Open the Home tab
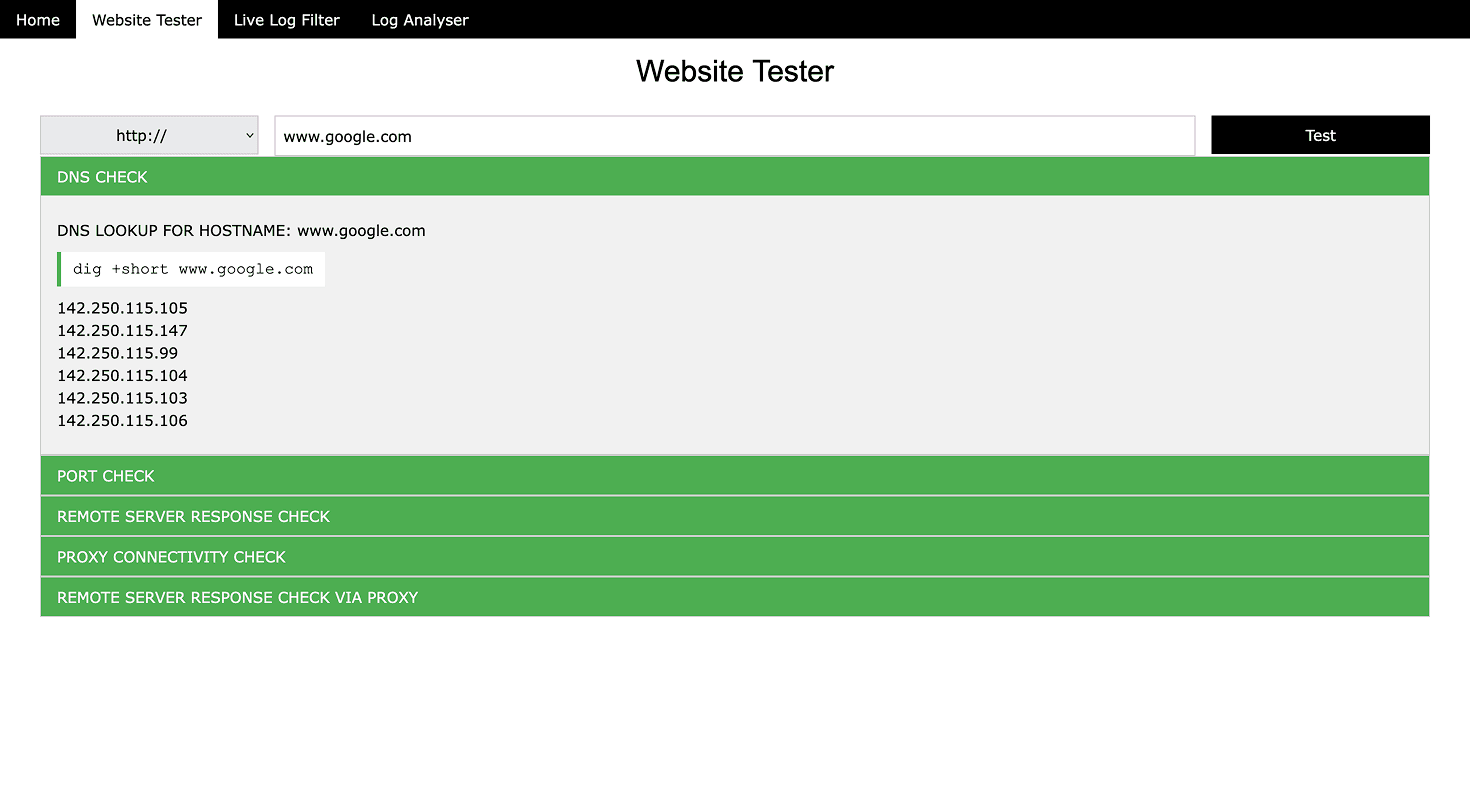The image size is (1470, 807). pos(38,19)
